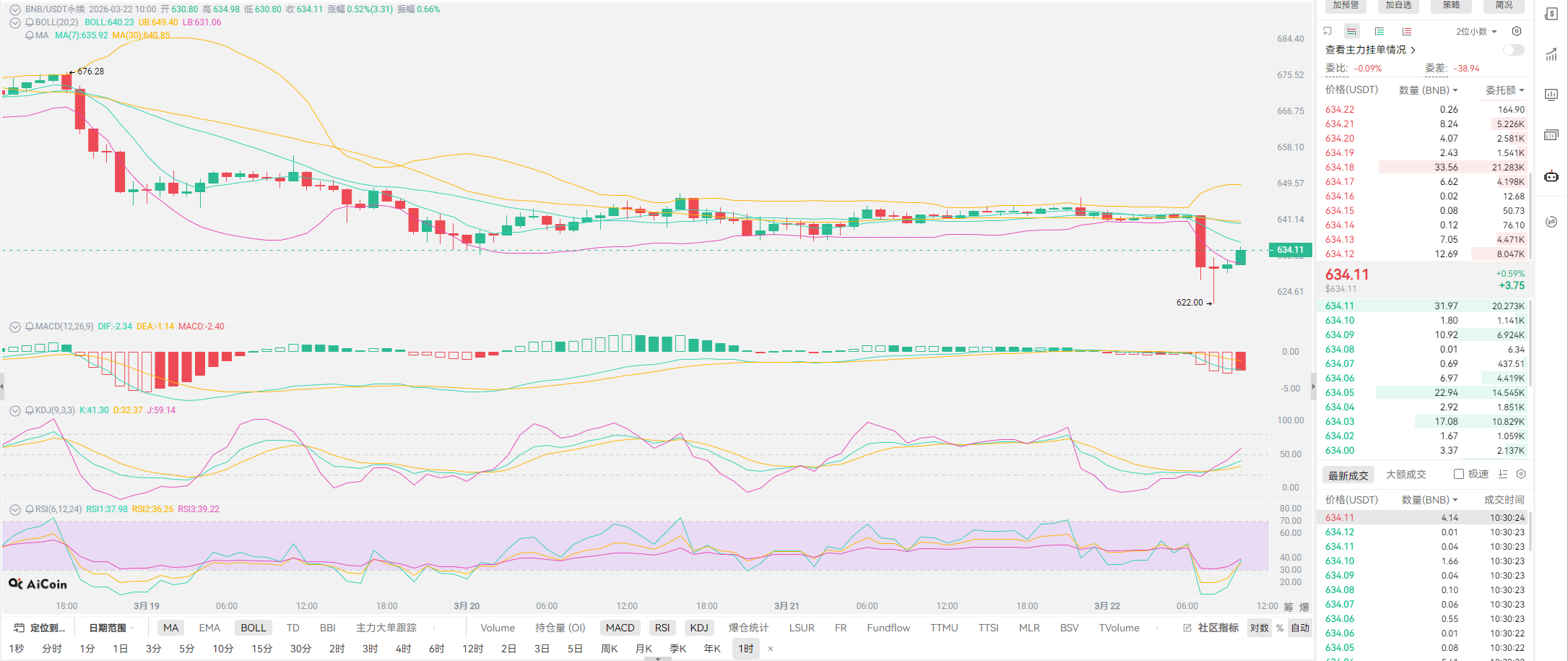Enable the 极速 checkbox

point(1459,474)
